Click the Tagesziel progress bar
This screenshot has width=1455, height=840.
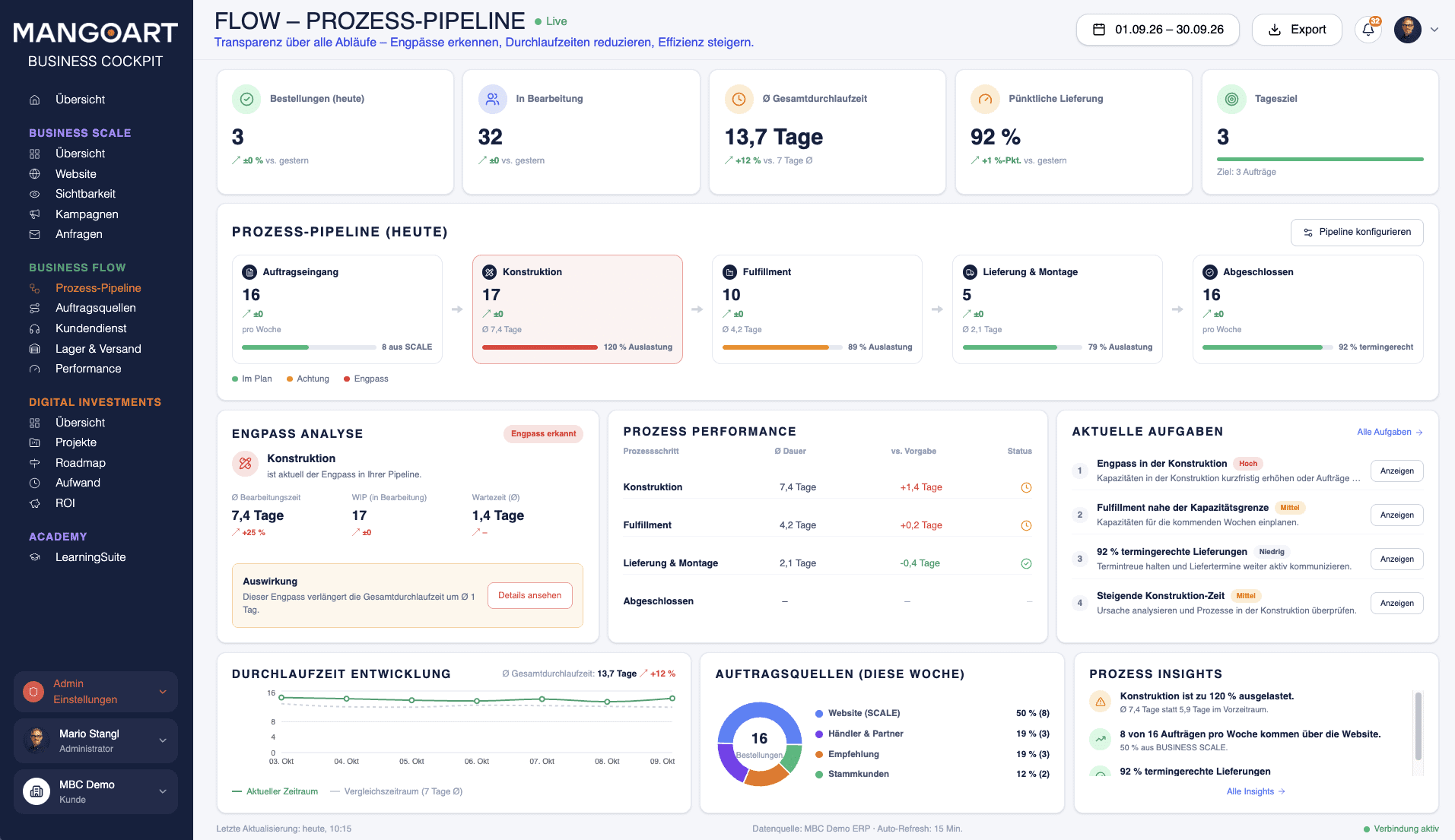(1320, 159)
